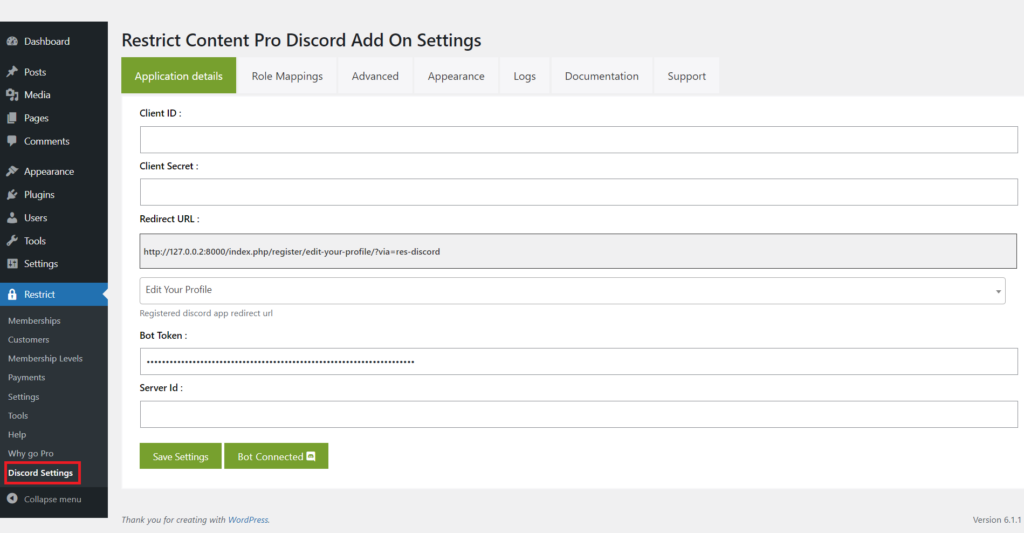
Task: Click the Comments bubble icon
Action: [12, 141]
